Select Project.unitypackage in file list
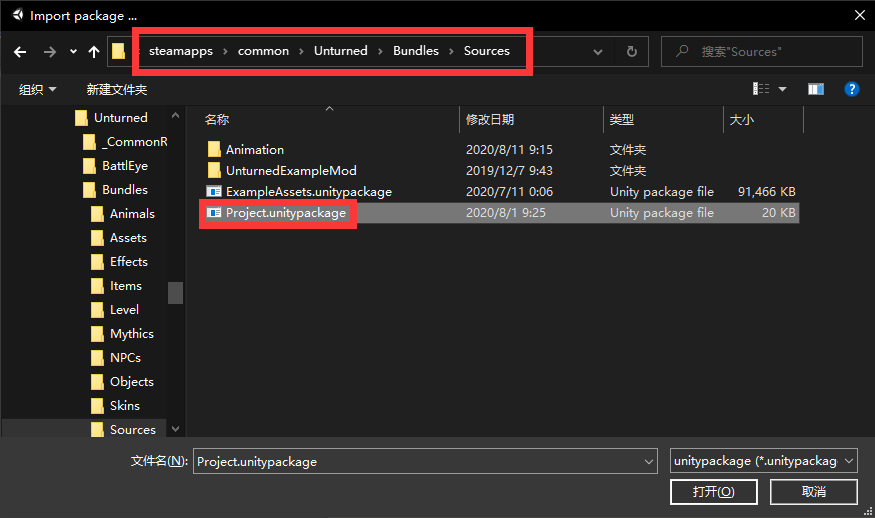The height and width of the screenshot is (518, 875). [286, 213]
